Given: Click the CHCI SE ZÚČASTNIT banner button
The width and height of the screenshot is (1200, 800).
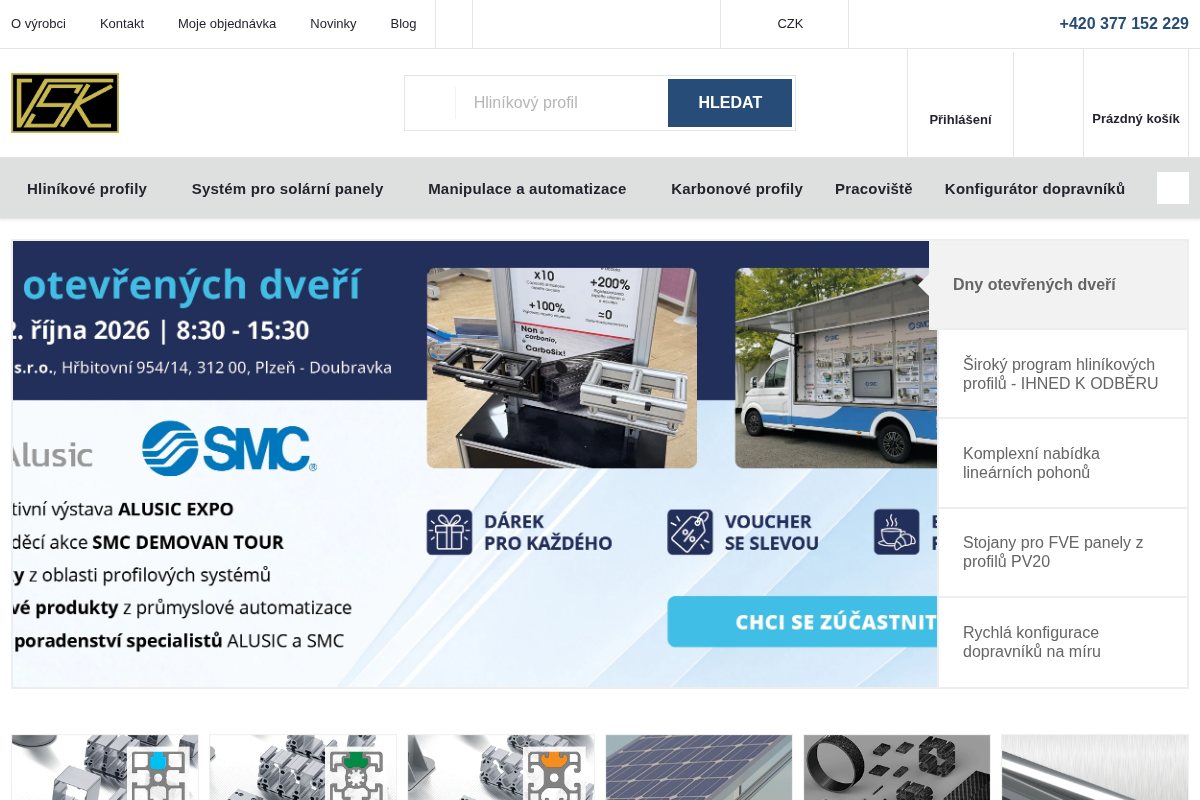Looking at the screenshot, I should tap(803, 622).
